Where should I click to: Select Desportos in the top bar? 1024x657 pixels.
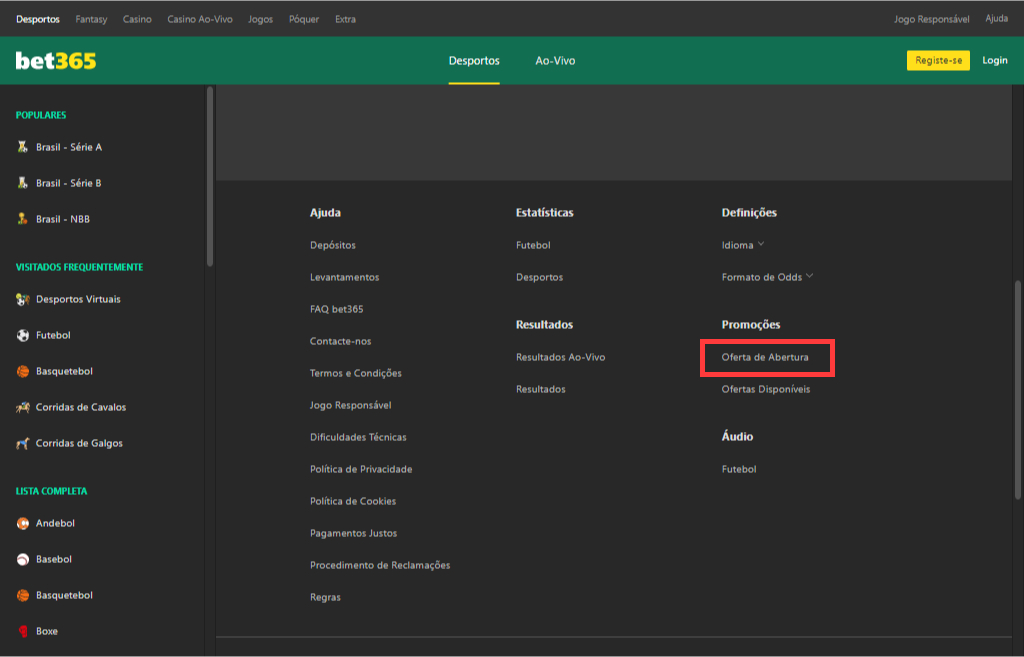pos(38,19)
